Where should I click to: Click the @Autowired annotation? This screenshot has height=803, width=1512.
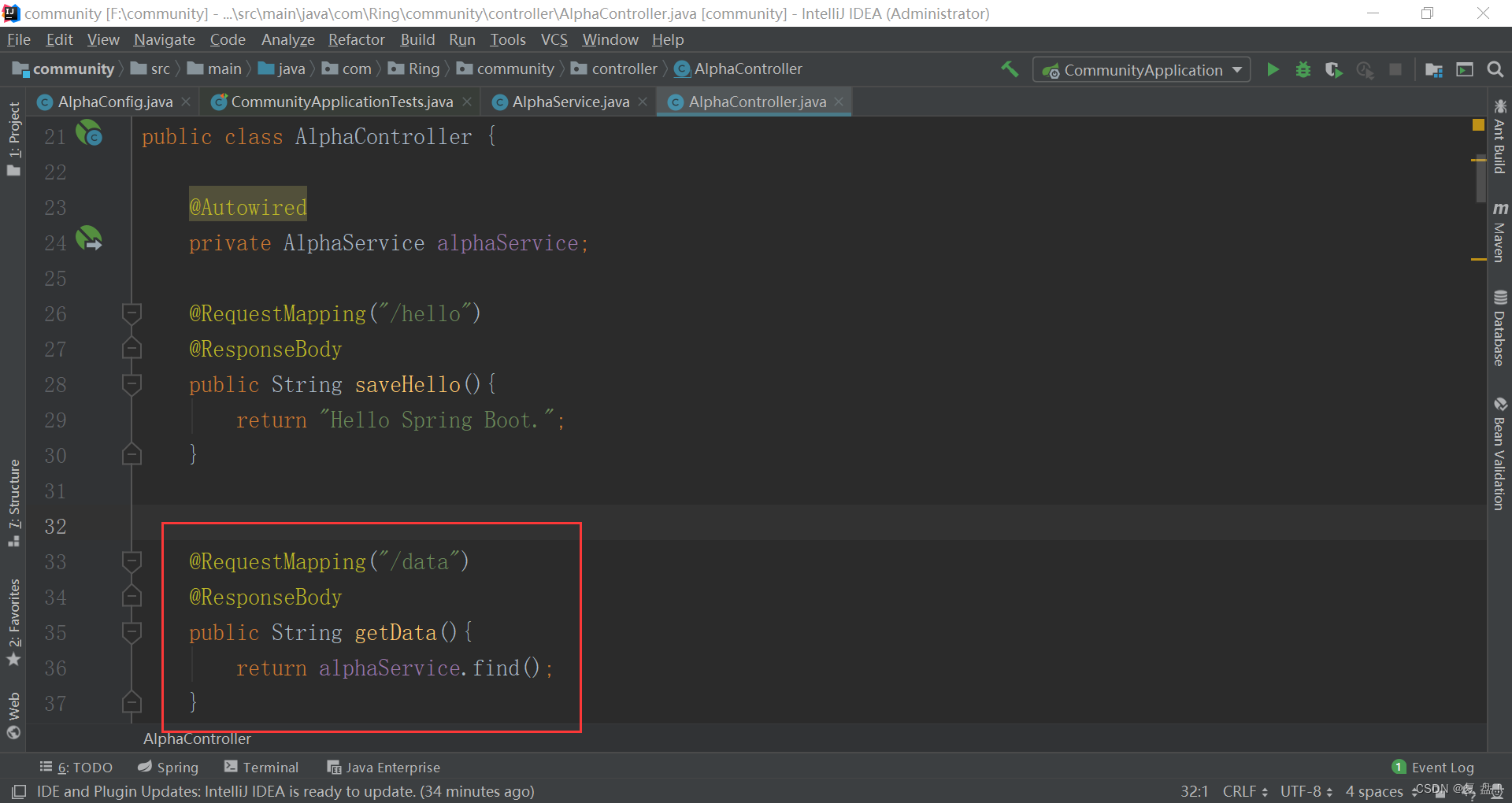click(x=247, y=207)
